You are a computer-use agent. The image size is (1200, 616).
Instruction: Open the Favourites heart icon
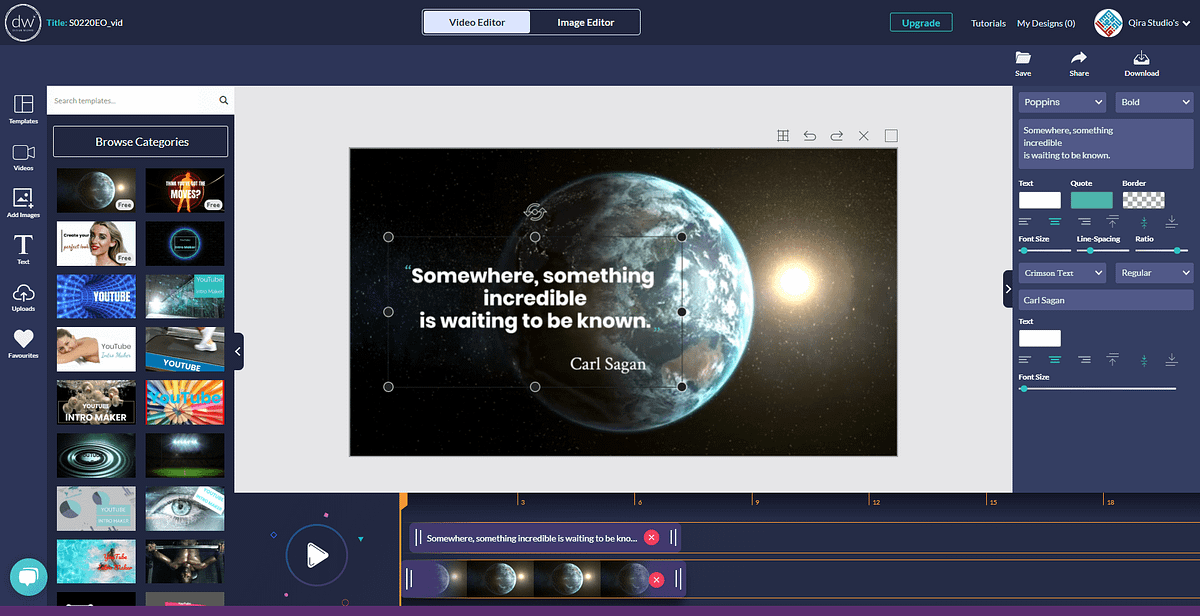(23, 340)
